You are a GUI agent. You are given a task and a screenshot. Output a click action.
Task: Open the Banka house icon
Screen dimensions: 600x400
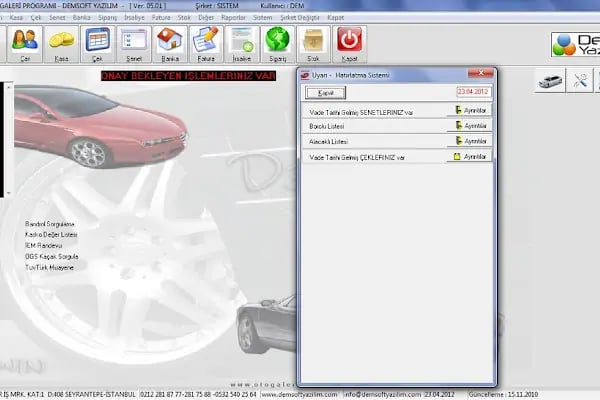[170, 44]
